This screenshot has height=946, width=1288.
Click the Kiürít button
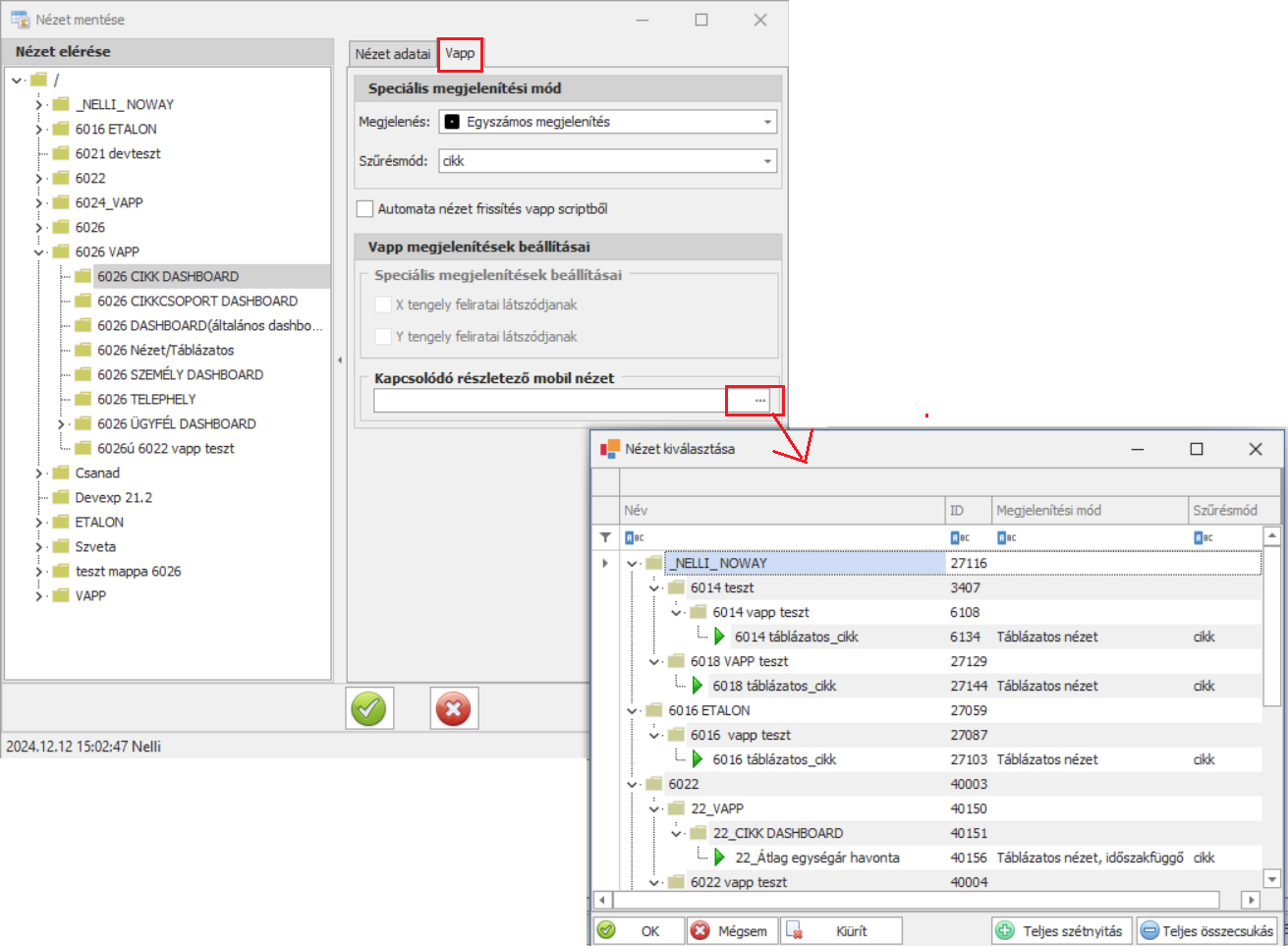pyautogui.click(x=839, y=930)
